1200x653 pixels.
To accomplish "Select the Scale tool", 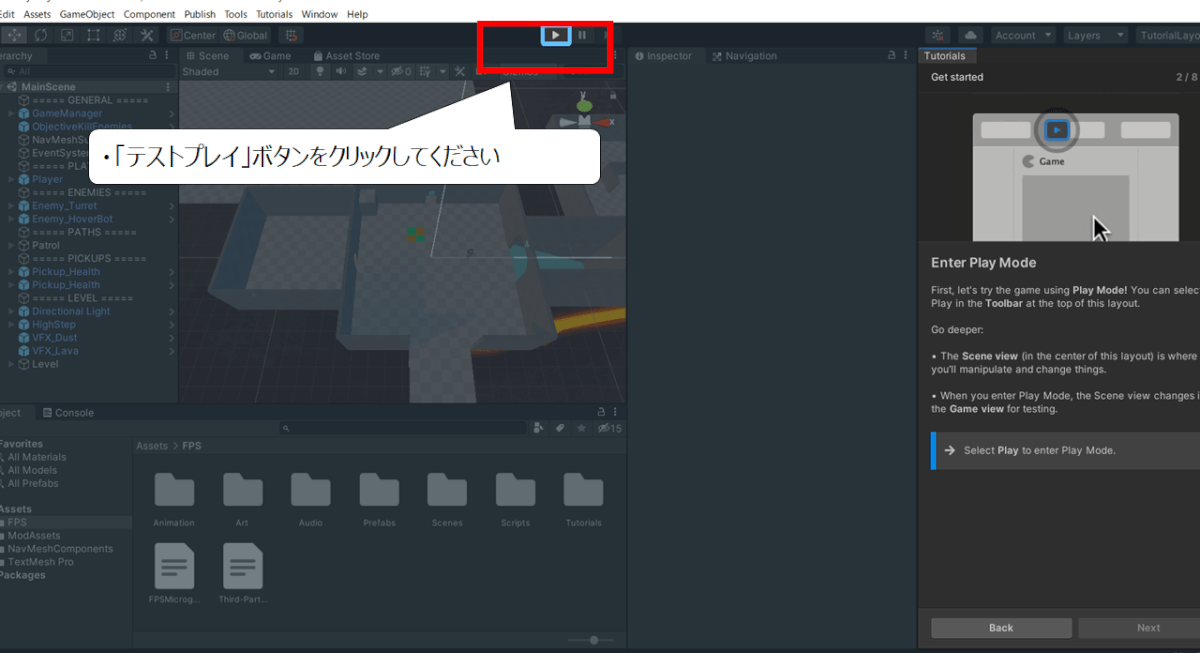I will [67, 35].
